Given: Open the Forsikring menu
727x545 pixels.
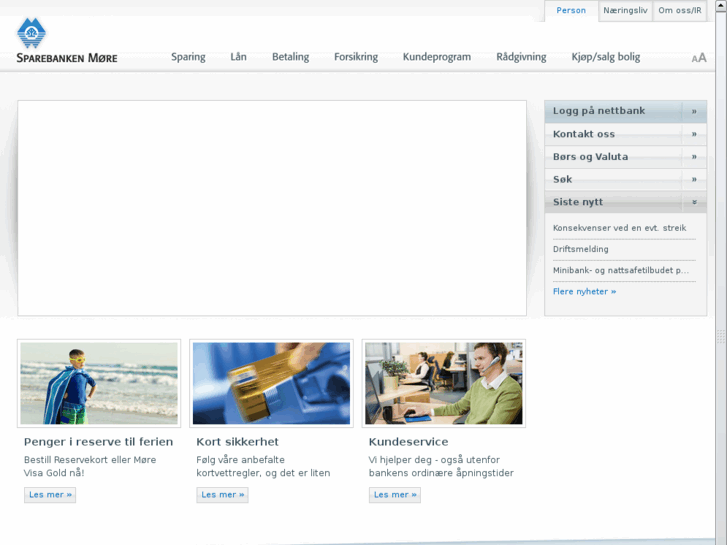Looking at the screenshot, I should tap(356, 57).
